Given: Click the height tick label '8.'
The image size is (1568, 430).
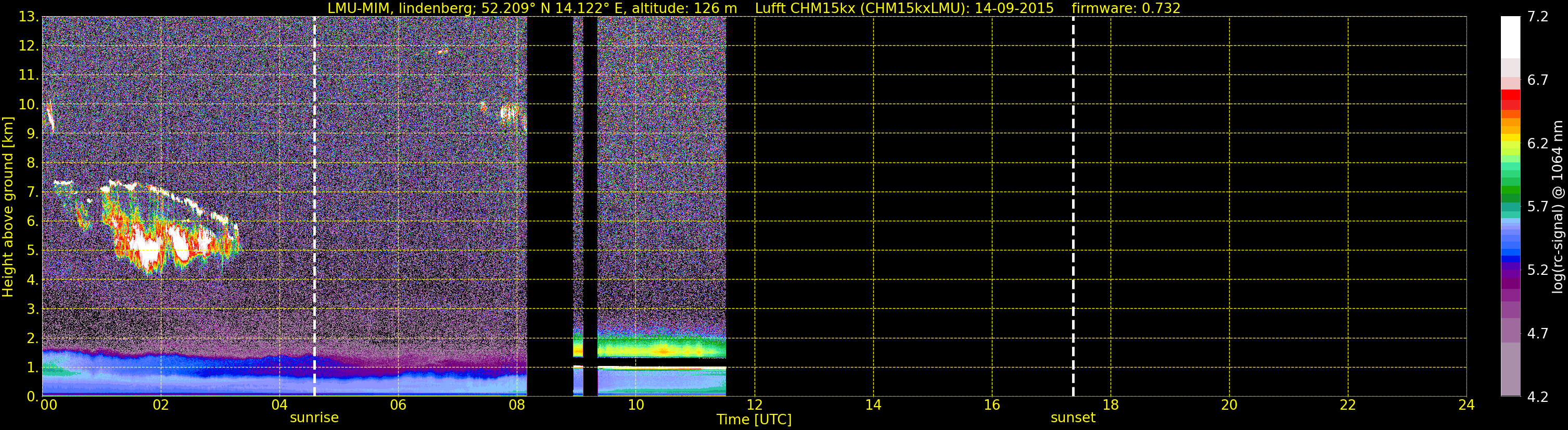Looking at the screenshot, I should tap(32, 162).
